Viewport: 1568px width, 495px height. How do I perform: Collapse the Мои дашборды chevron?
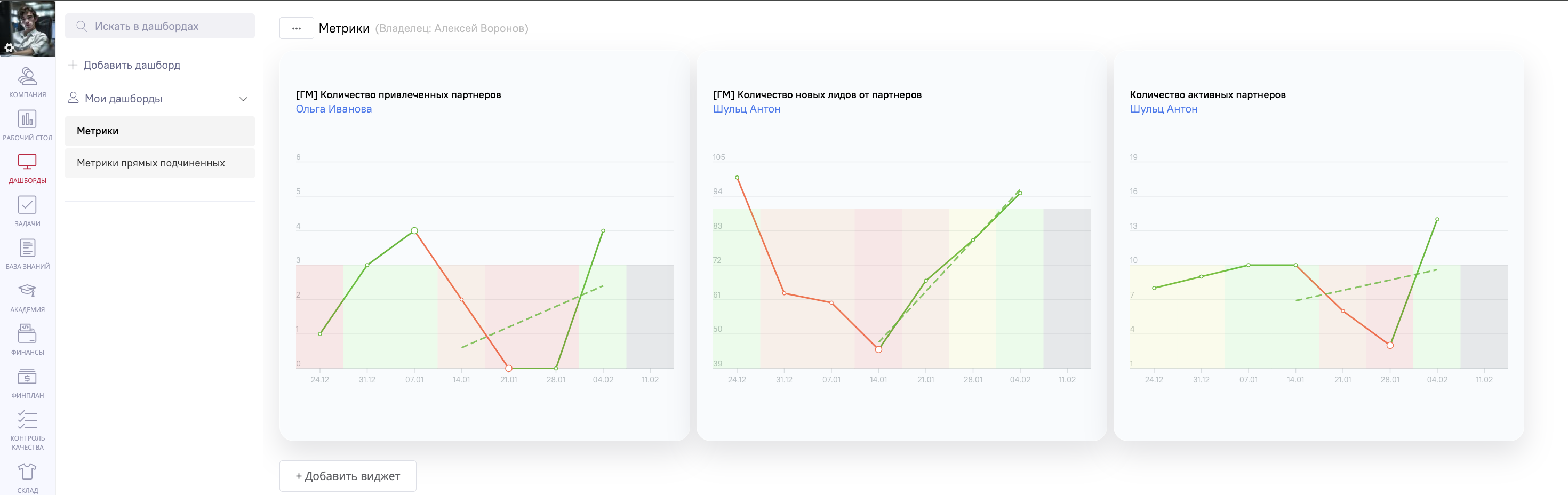pos(243,99)
